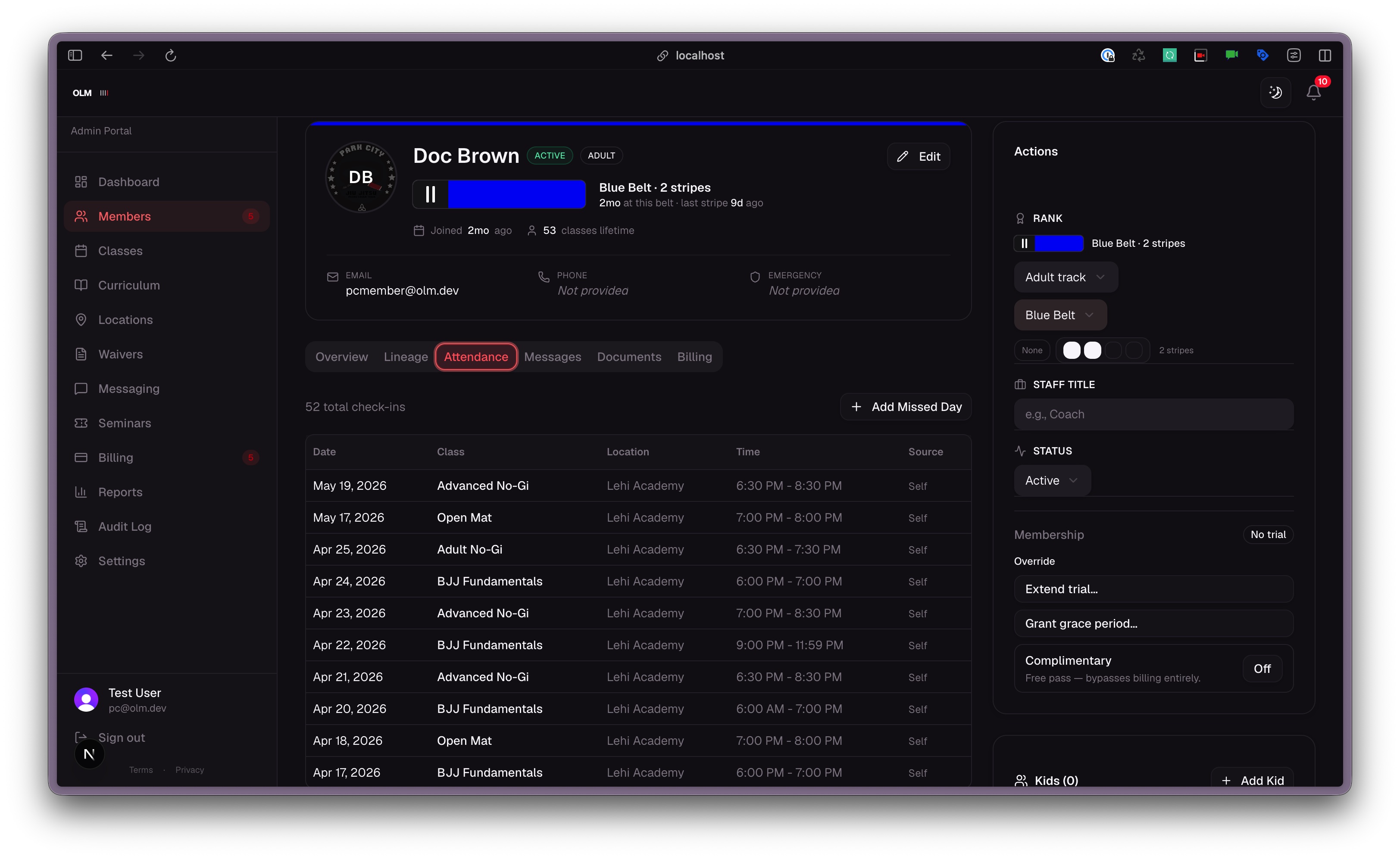Screen dimensions: 1400x859
Task: Click the Sign out icon
Action: 80,737
